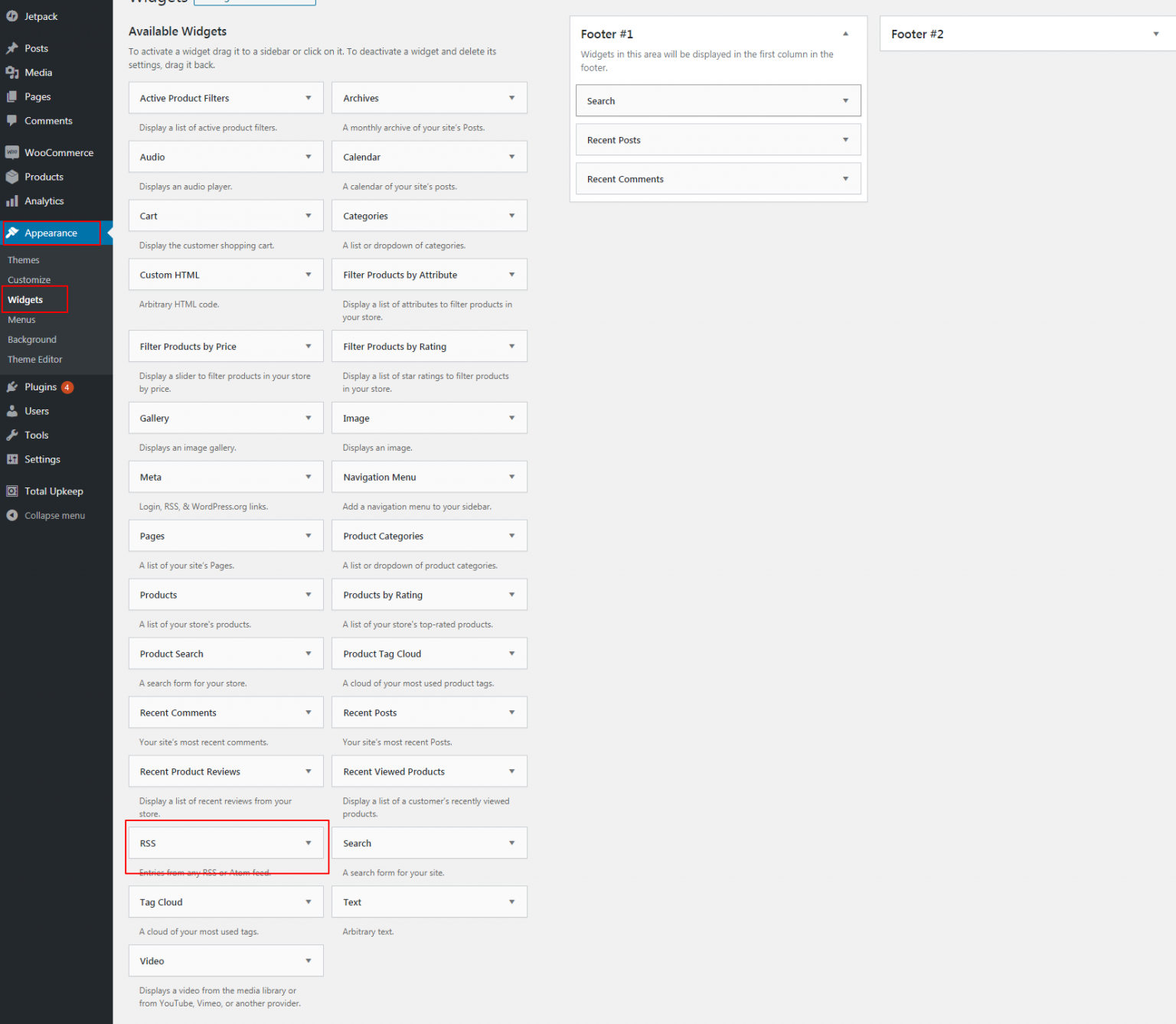Click the Comments bubble icon
Screen dimensions: 1176x1024
coord(12,120)
